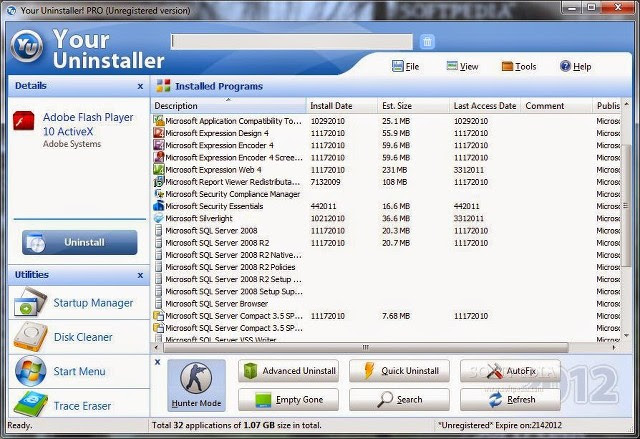Close the bottom action toolbar panel

coord(158,362)
